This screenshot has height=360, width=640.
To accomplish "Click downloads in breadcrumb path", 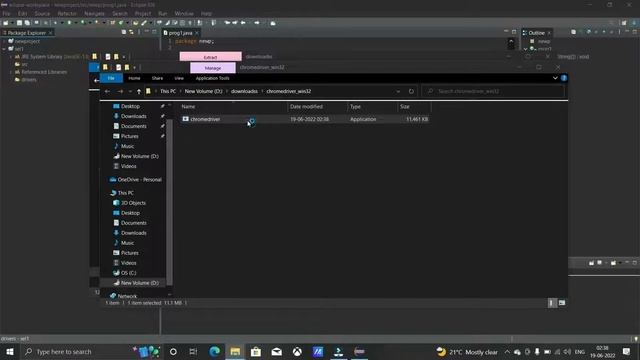I will click(x=244, y=91).
